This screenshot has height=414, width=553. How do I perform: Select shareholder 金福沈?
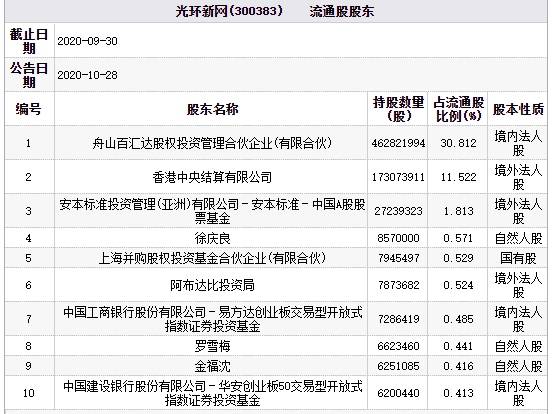pos(212,366)
